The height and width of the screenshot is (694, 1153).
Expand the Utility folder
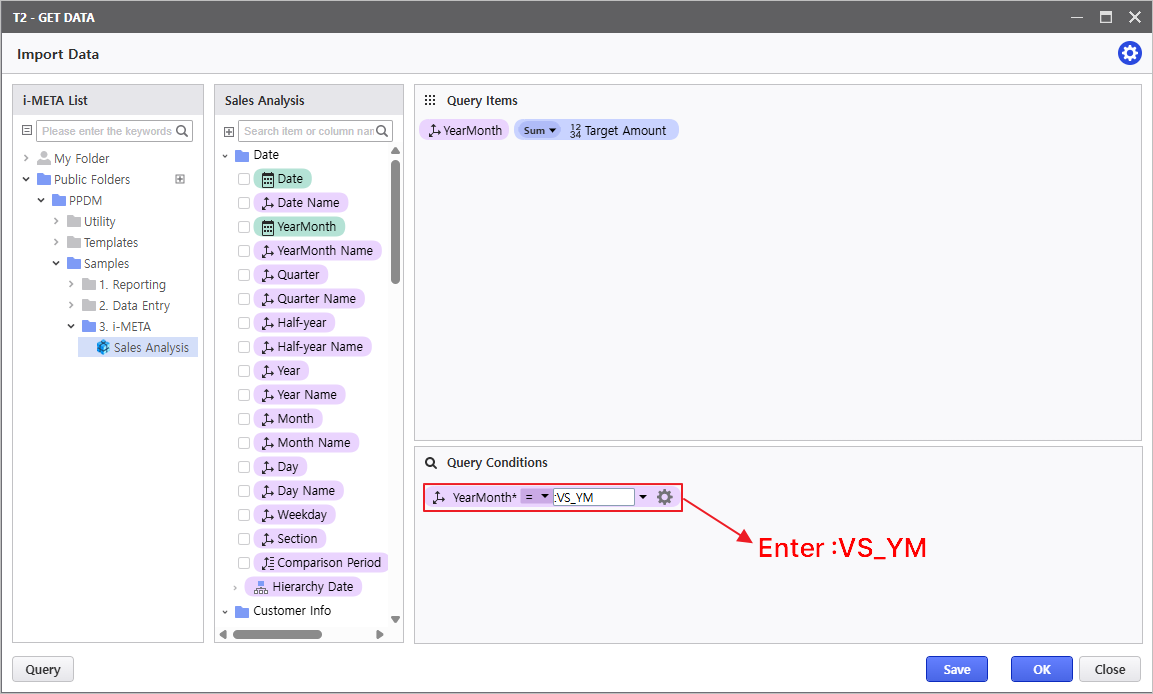point(57,222)
